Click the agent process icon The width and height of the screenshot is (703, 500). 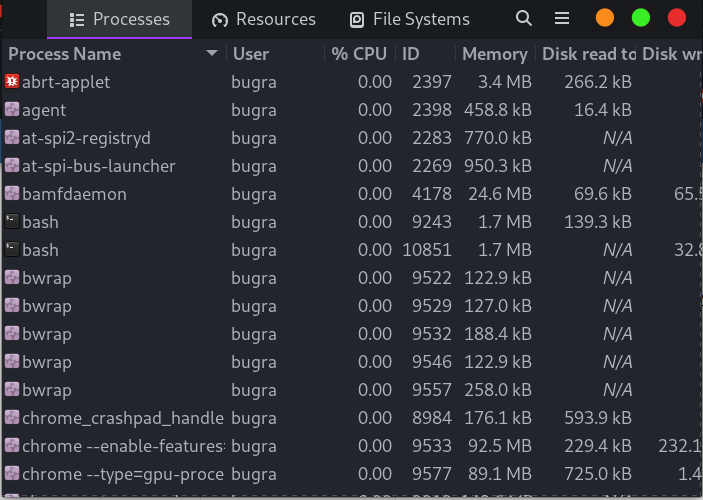click(12, 110)
